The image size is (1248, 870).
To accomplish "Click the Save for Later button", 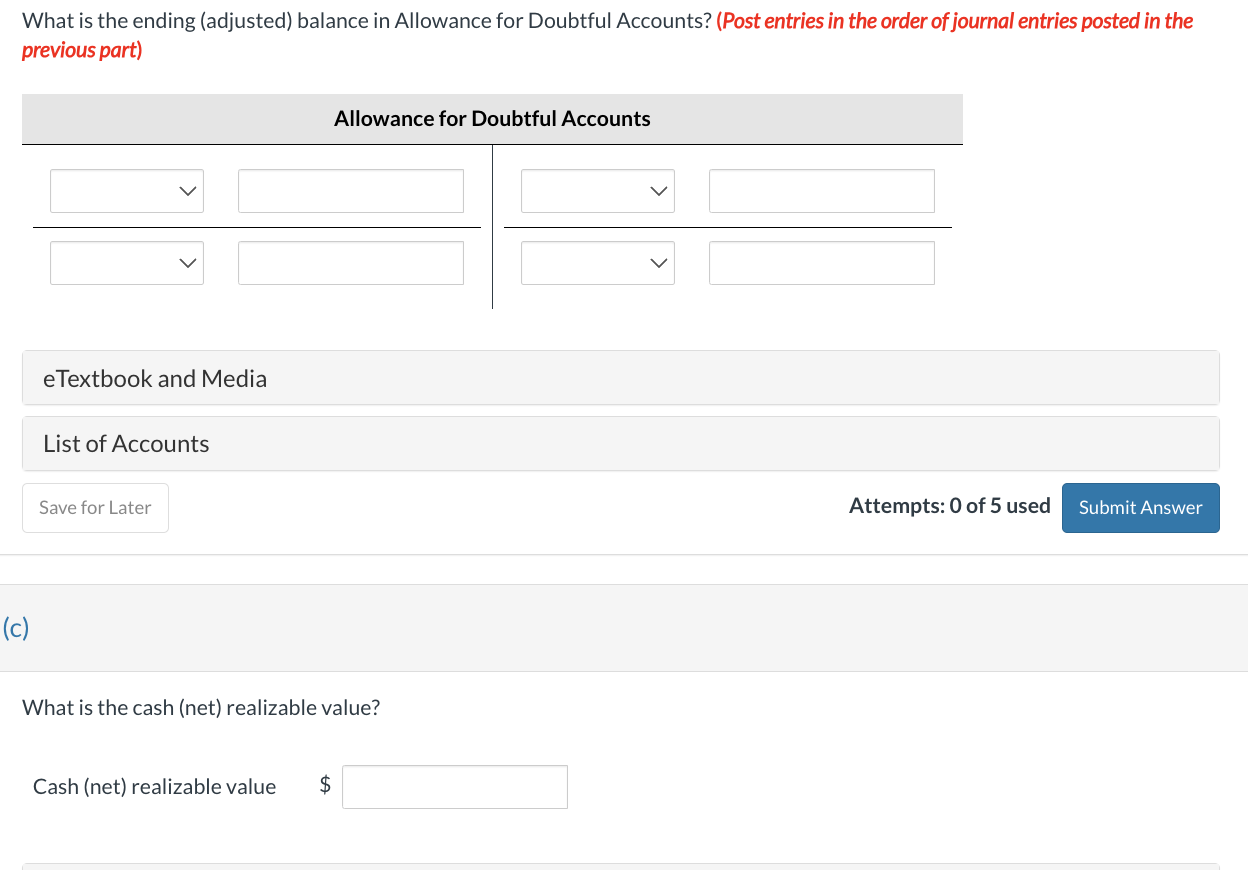I will [x=95, y=507].
